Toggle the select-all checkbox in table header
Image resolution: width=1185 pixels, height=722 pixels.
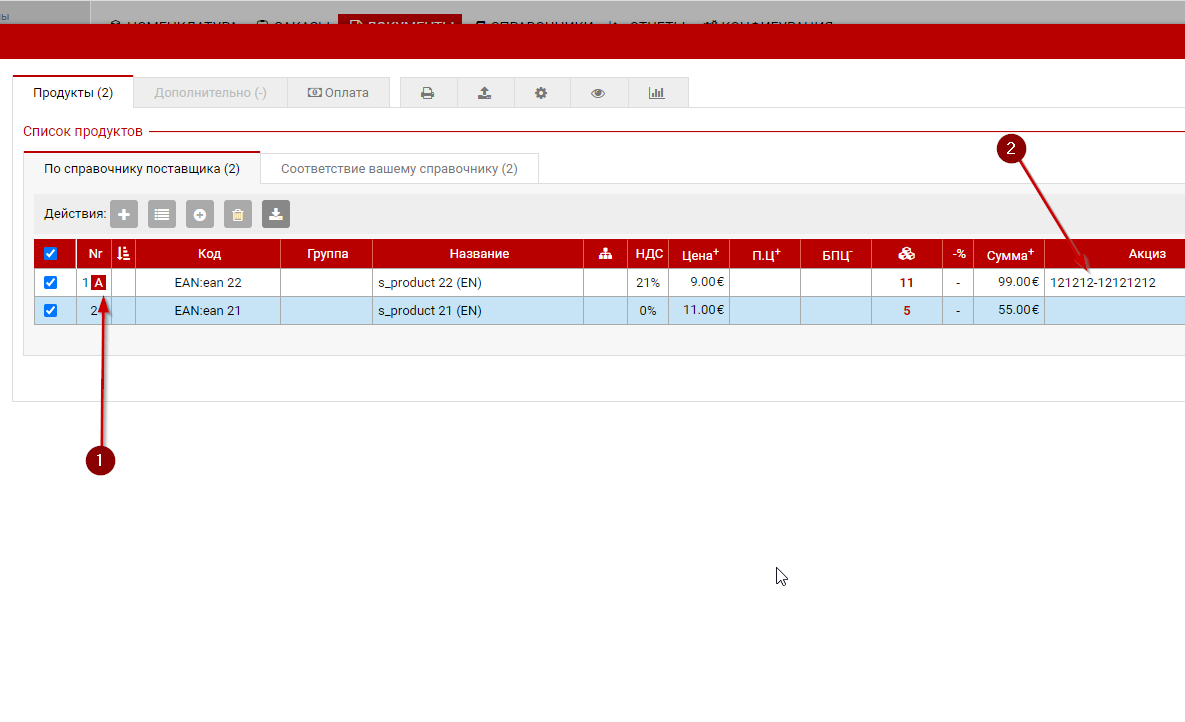coord(51,254)
